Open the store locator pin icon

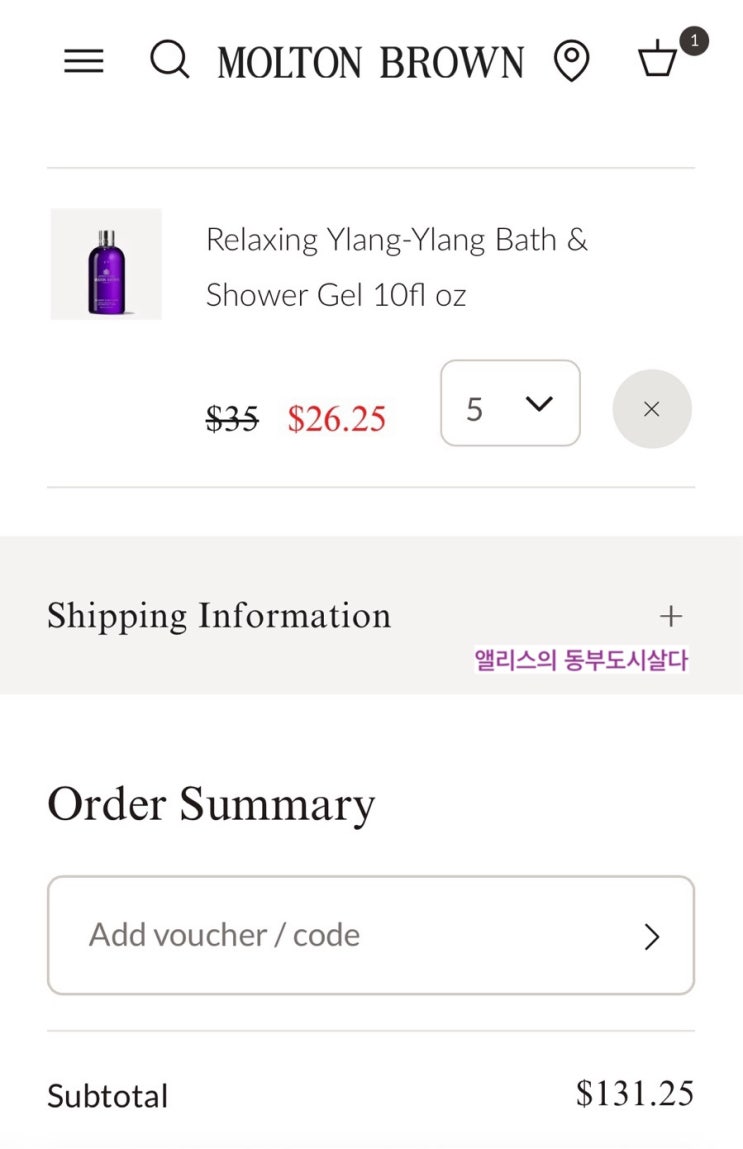point(571,62)
